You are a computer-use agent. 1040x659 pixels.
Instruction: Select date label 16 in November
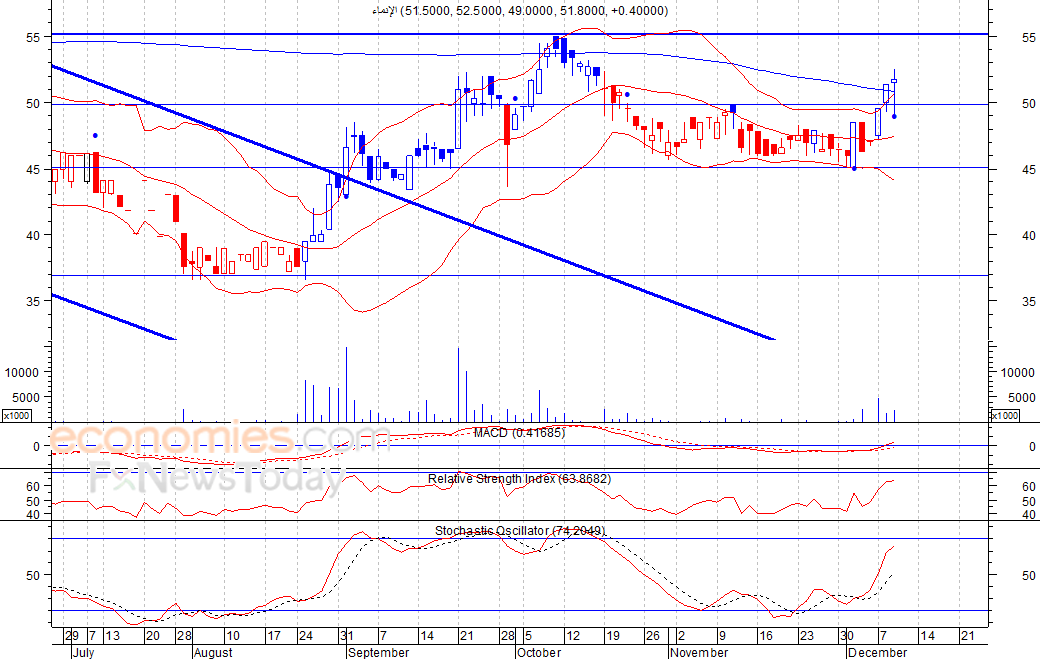pos(766,636)
